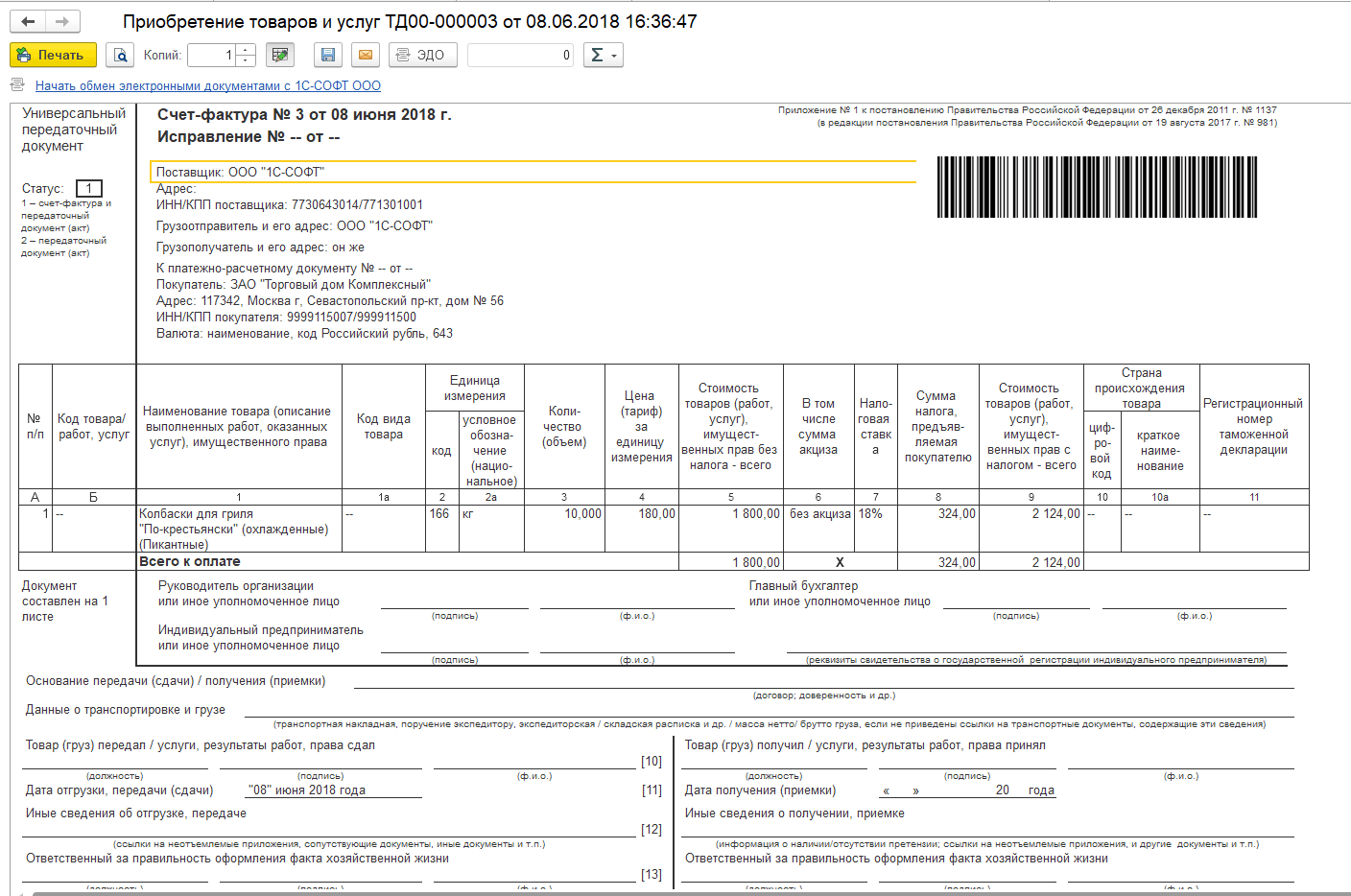1351x896 pixels.
Task: Click the без акциза cell
Action: point(818,529)
